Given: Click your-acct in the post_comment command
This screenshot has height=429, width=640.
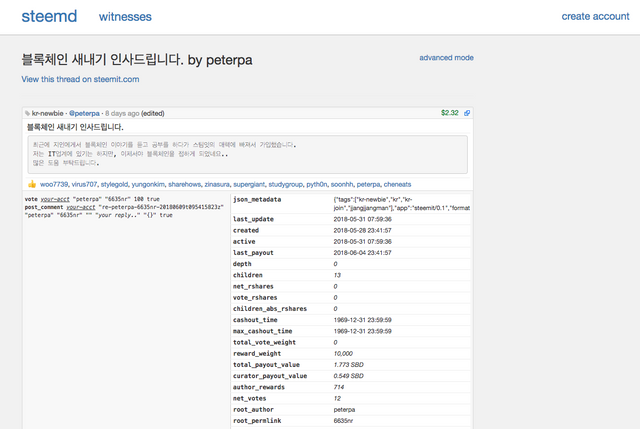Looking at the screenshot, I should pos(81,207).
